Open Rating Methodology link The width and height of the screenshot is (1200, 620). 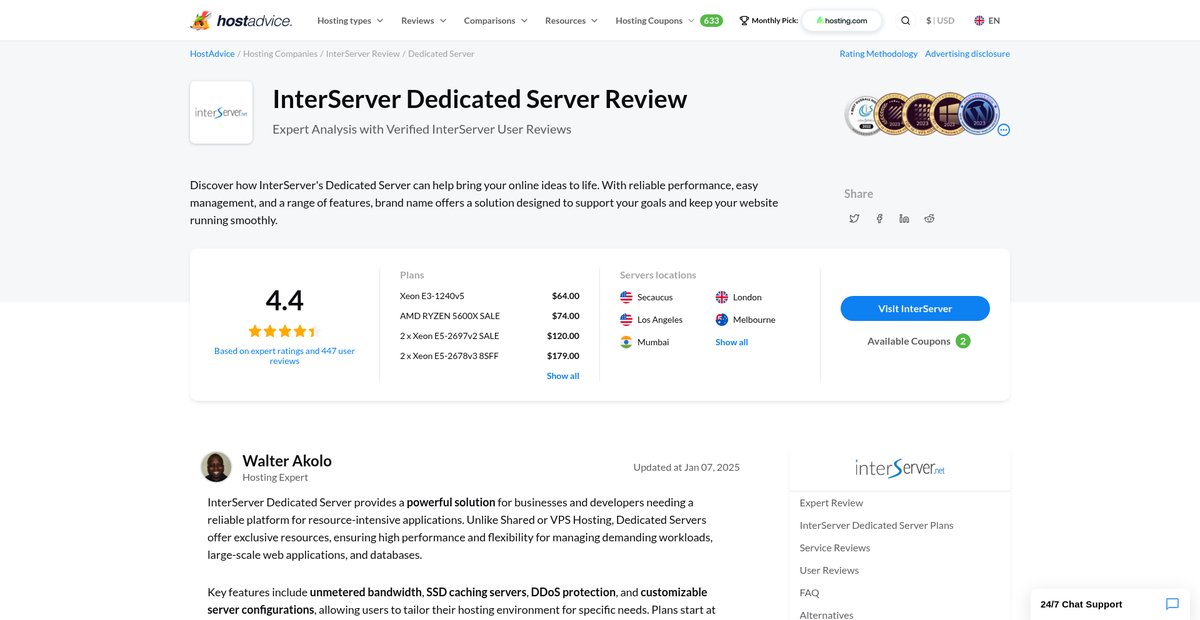pyautogui.click(x=878, y=54)
